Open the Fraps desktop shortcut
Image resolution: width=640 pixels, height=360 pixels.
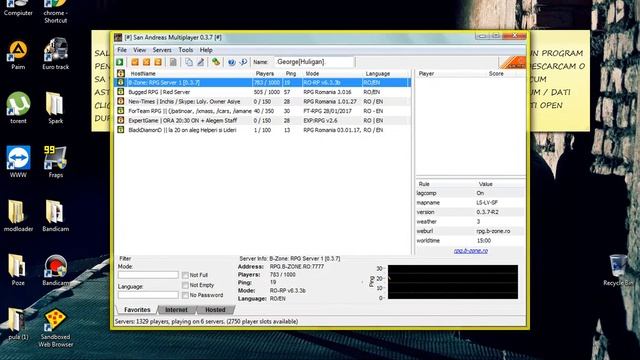pyautogui.click(x=56, y=162)
